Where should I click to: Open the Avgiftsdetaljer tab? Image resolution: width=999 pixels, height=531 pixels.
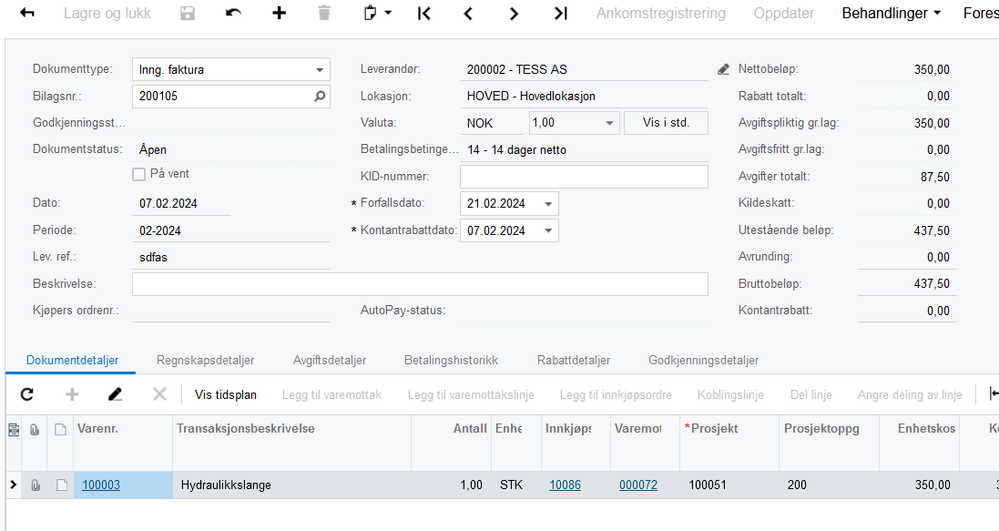[329, 360]
